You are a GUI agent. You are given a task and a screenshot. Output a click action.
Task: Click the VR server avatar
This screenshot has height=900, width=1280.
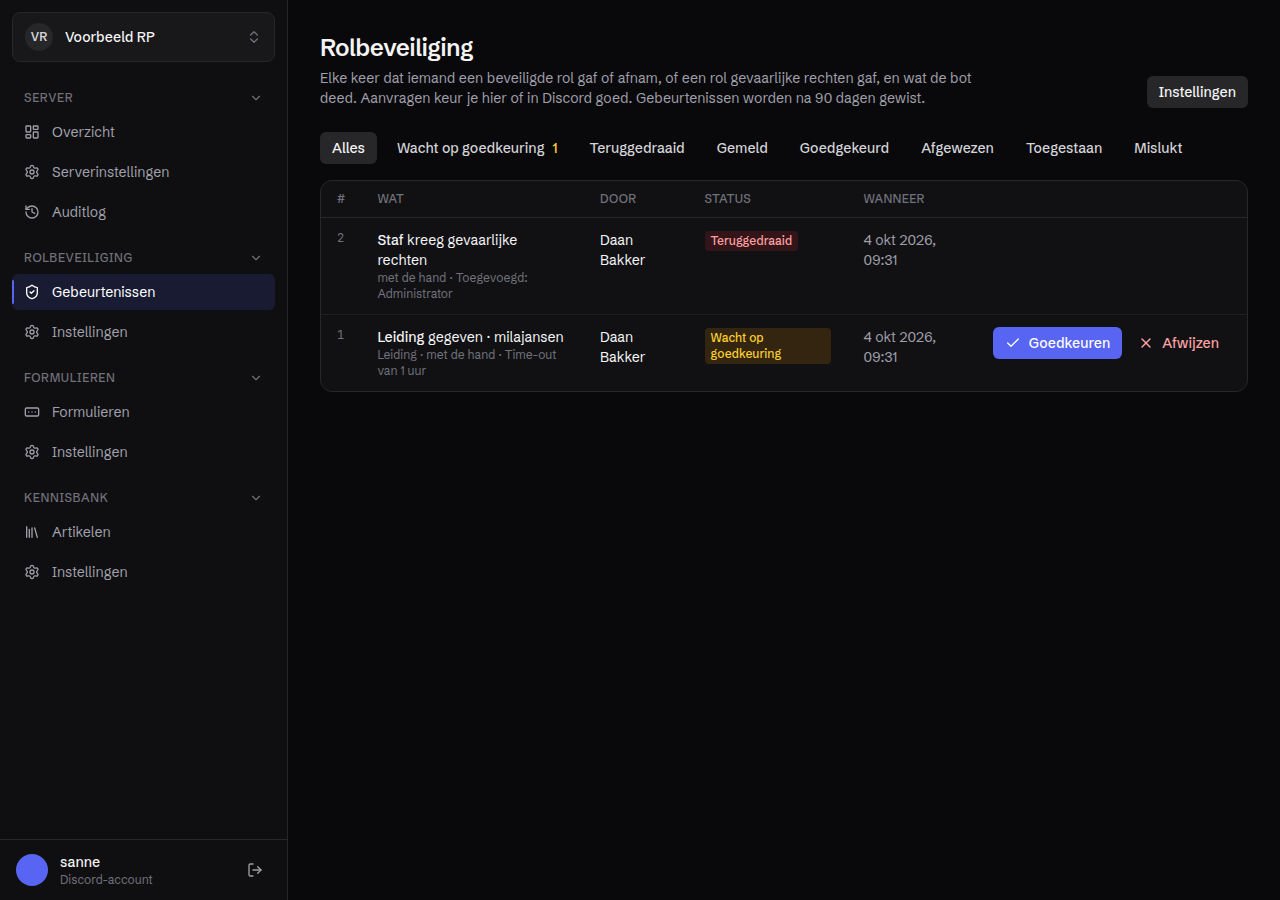(x=39, y=37)
